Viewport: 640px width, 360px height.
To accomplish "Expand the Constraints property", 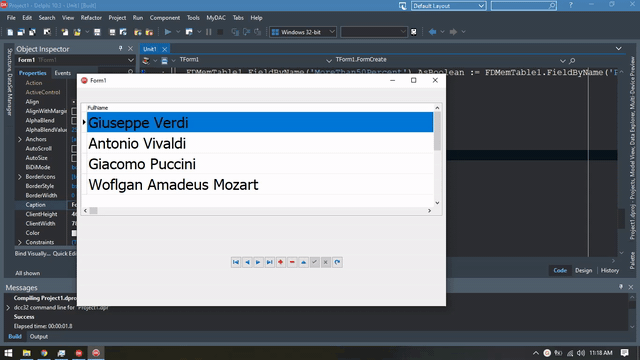I will tap(20, 242).
